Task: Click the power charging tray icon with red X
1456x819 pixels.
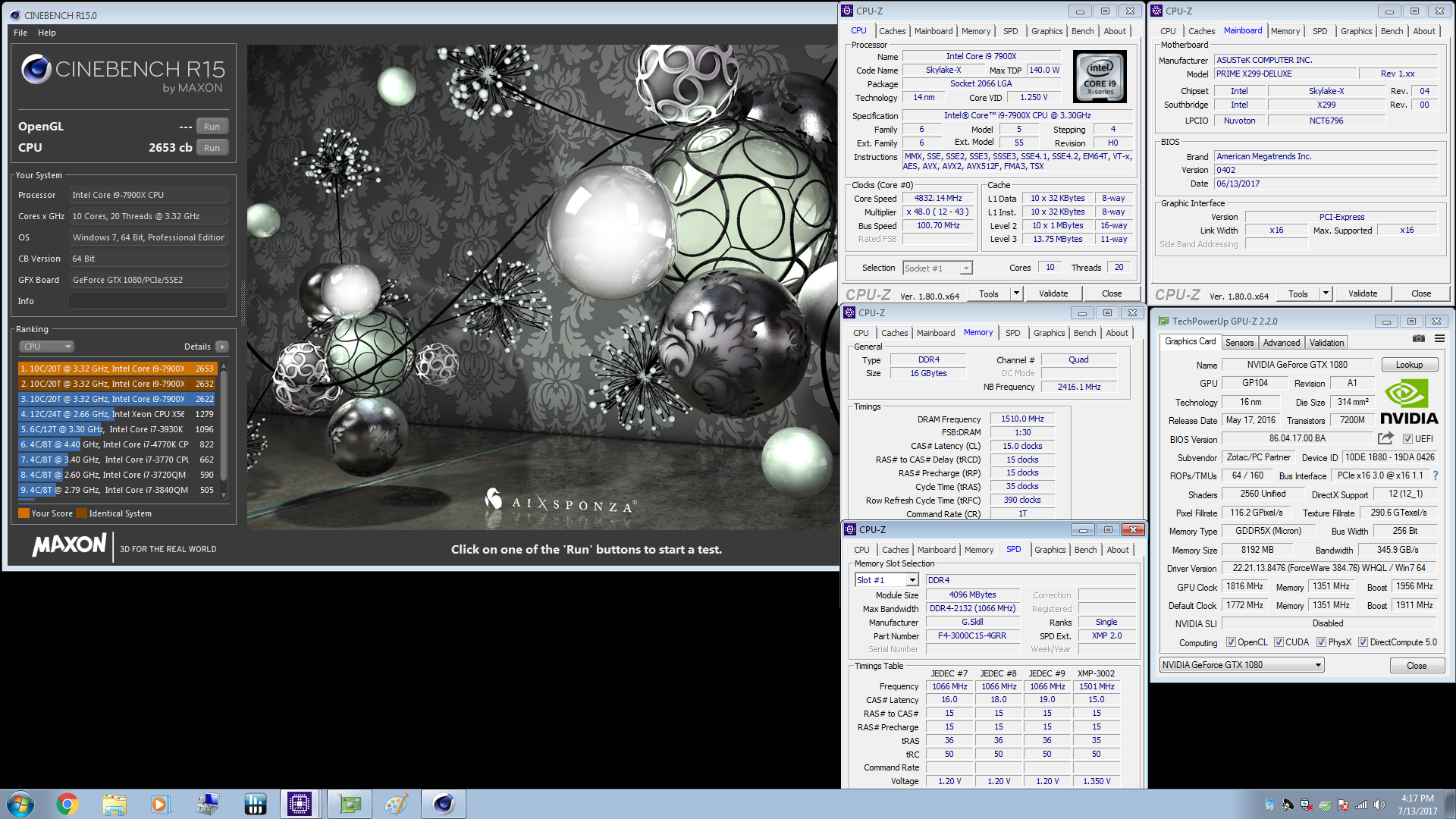Action: click(x=1307, y=805)
